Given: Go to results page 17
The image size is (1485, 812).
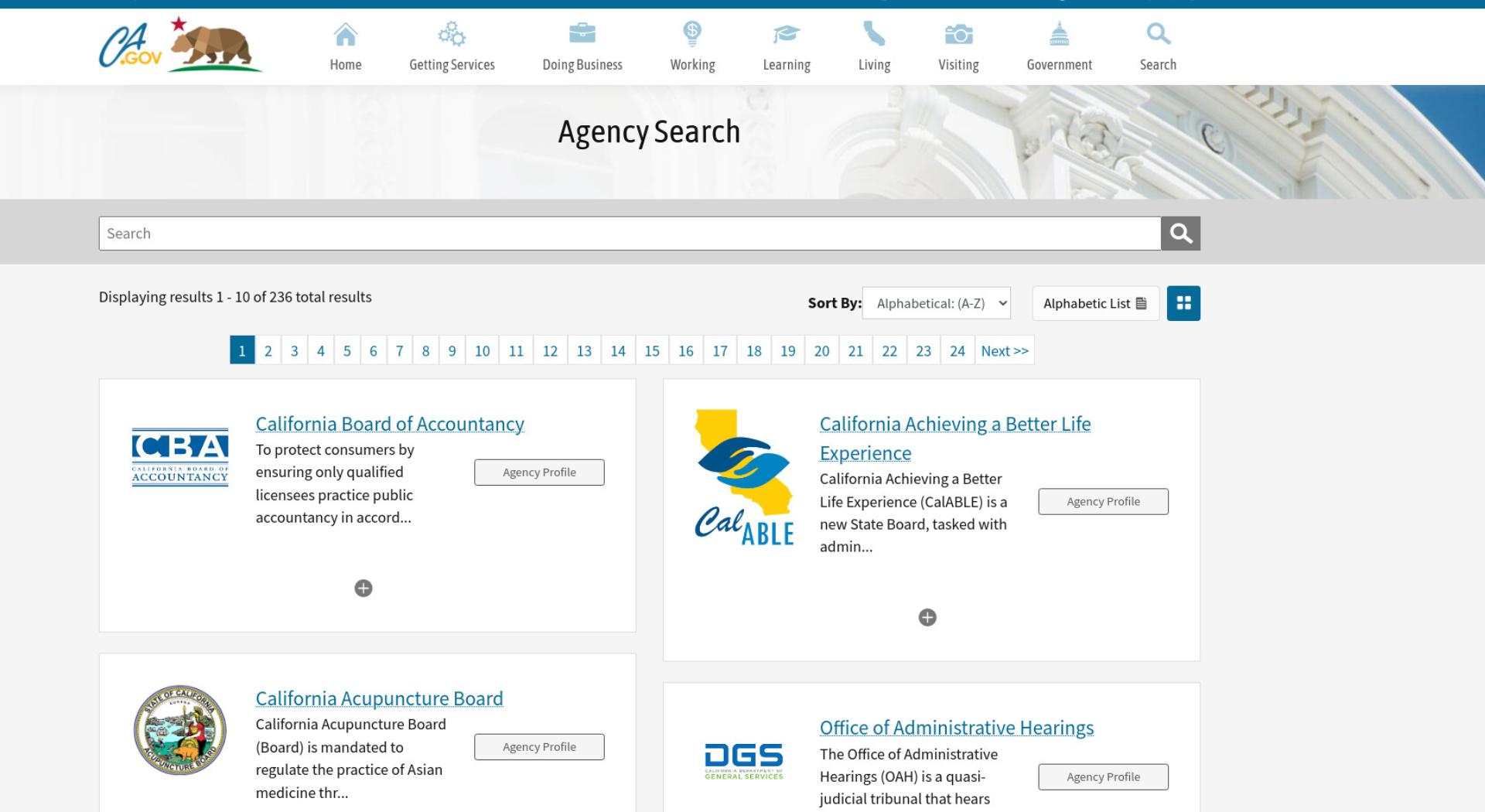Looking at the screenshot, I should coord(720,350).
